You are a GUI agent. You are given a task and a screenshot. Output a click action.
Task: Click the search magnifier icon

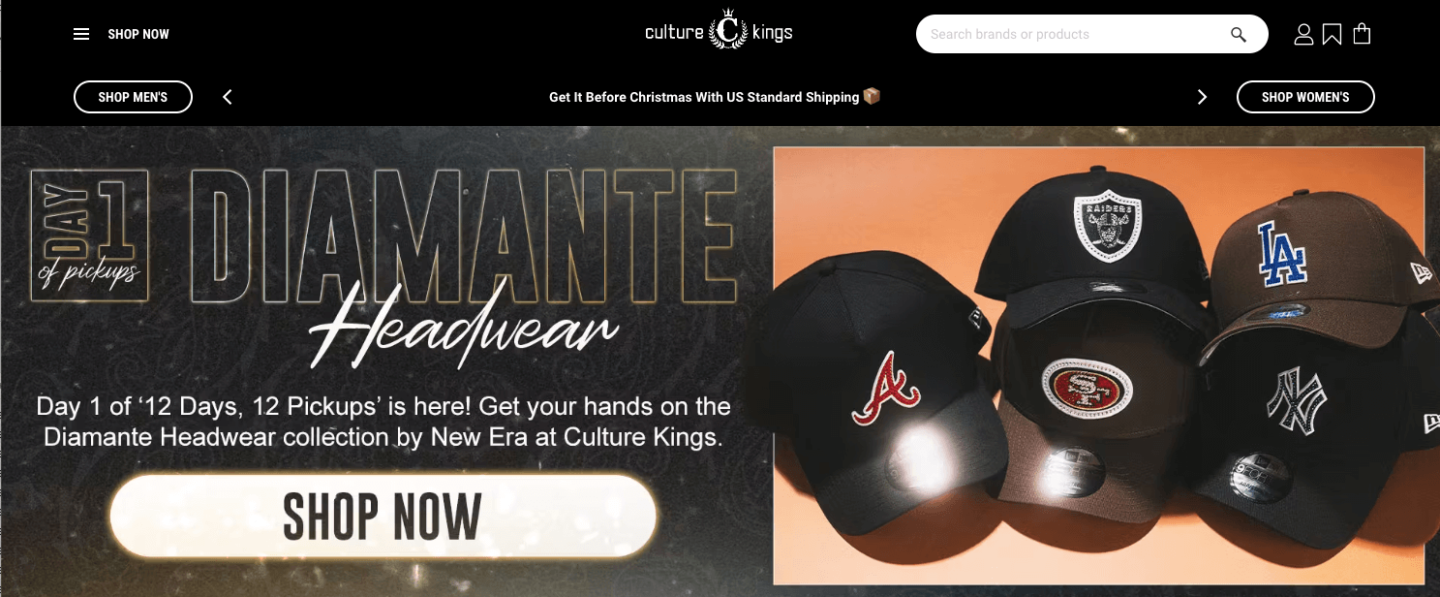pyautogui.click(x=1238, y=34)
